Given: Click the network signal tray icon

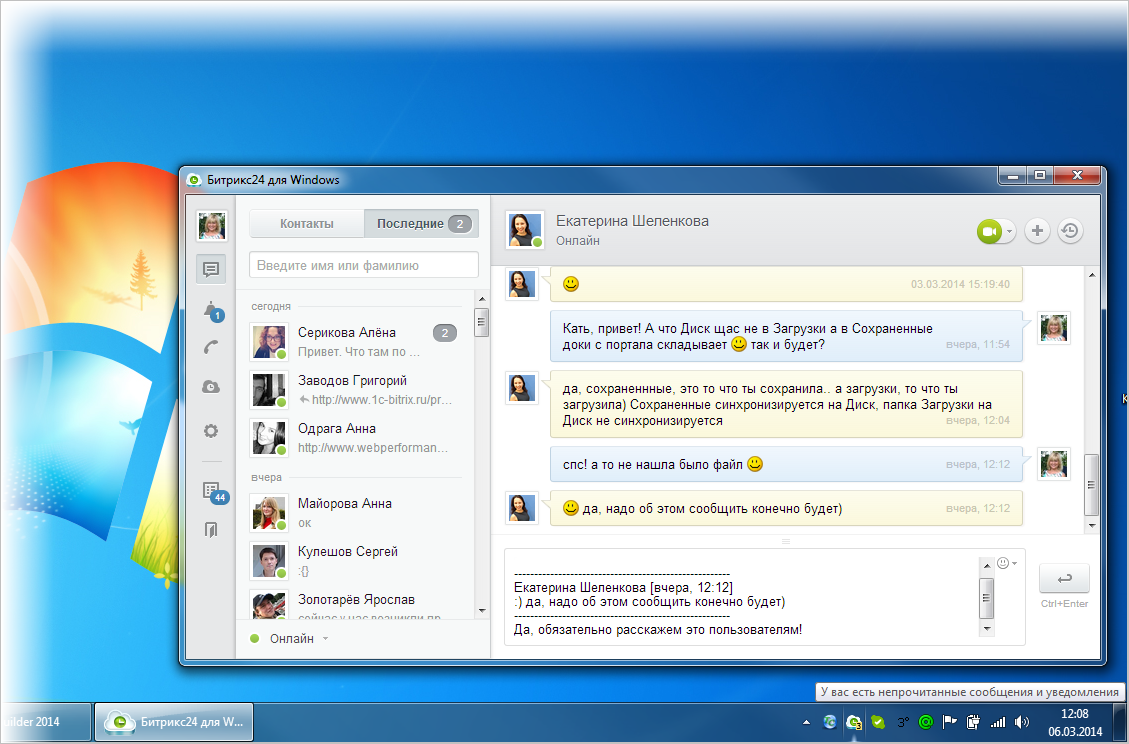Looking at the screenshot, I should [x=997, y=722].
